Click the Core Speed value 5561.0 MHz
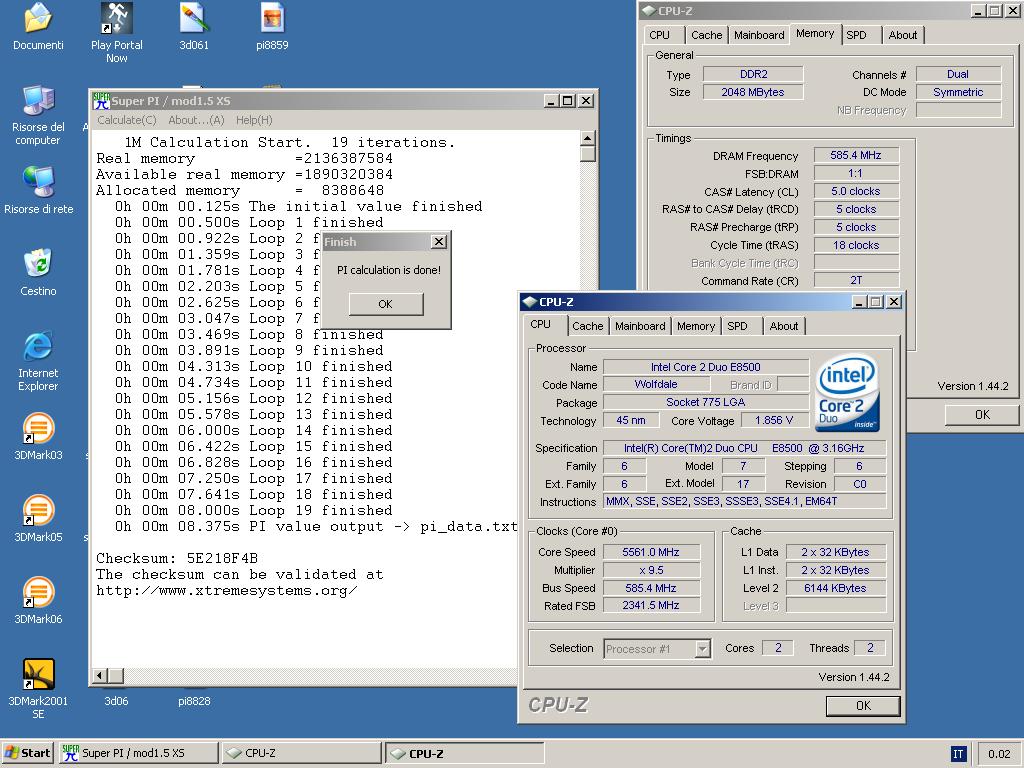The image size is (1024, 768). (651, 552)
